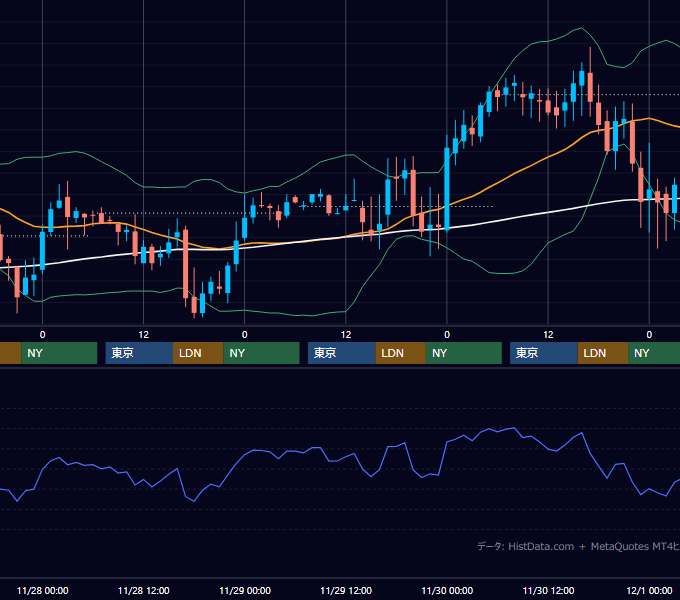Select the 東京 session block on 11/29
This screenshot has width=680, height=600.
pyautogui.click(x=342, y=353)
